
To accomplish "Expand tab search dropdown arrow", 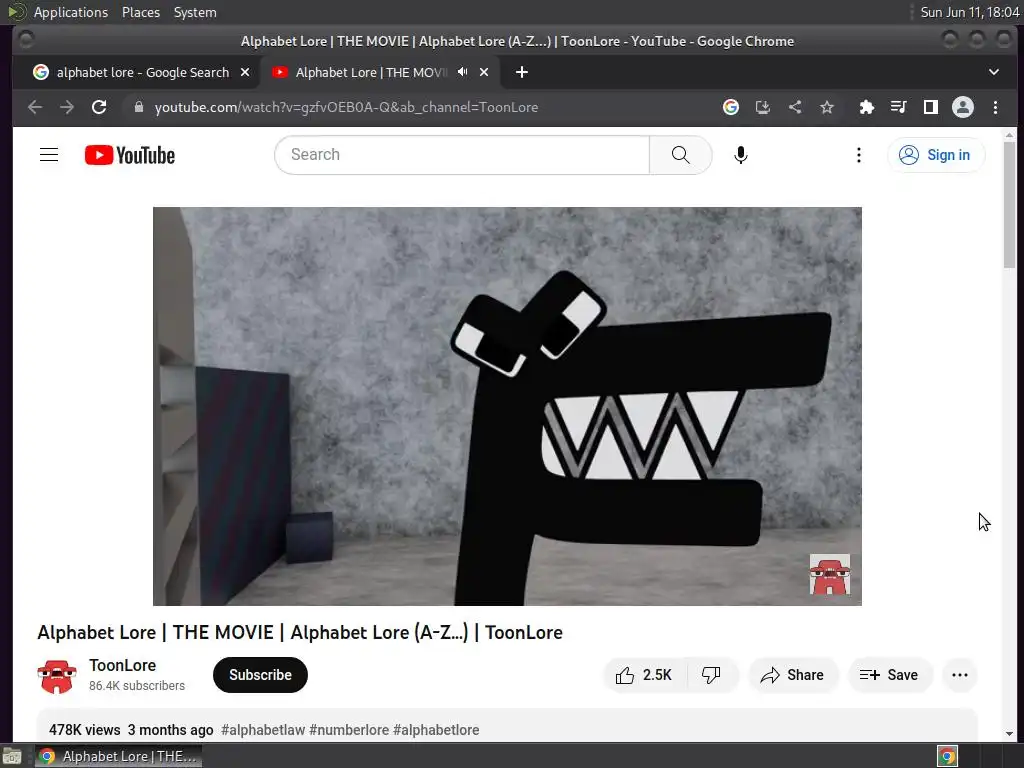I will (994, 72).
